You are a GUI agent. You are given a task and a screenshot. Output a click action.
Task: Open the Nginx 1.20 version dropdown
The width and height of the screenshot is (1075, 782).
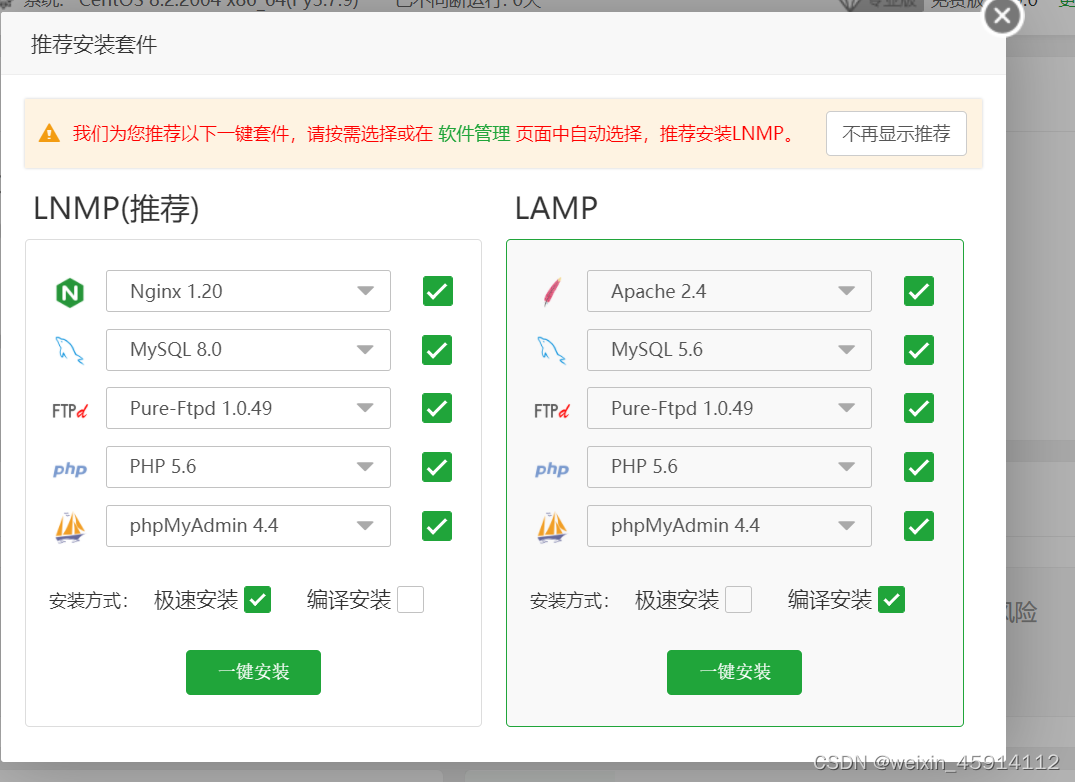click(x=248, y=291)
